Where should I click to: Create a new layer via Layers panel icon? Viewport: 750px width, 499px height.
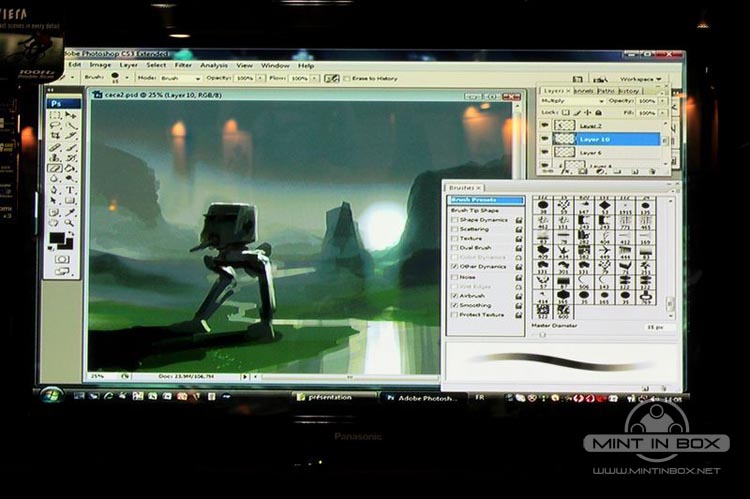(635, 171)
